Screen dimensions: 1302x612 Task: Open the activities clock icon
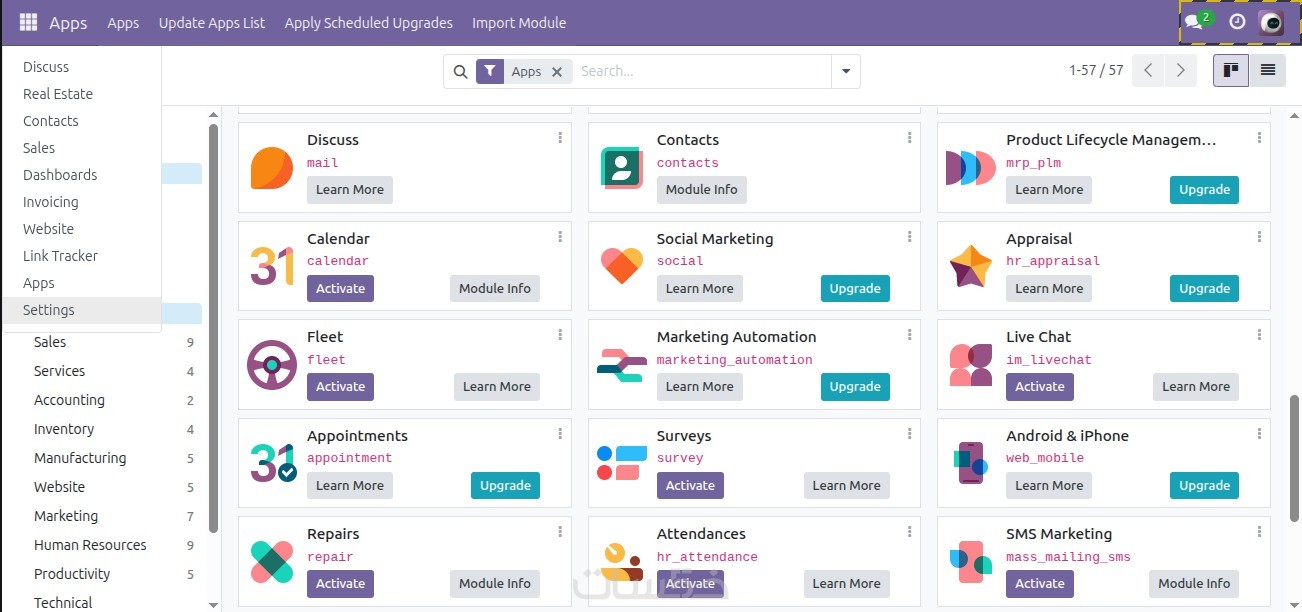point(1237,21)
